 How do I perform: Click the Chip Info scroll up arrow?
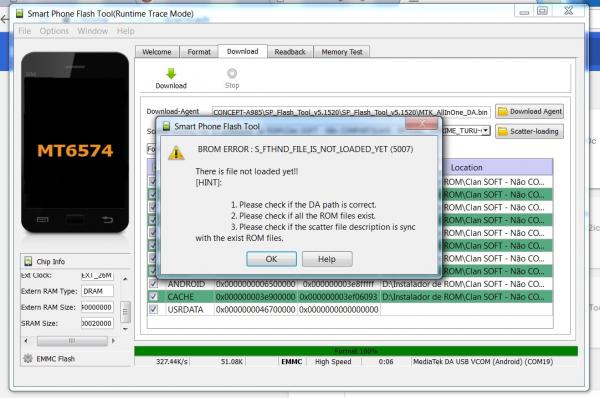tap(125, 279)
